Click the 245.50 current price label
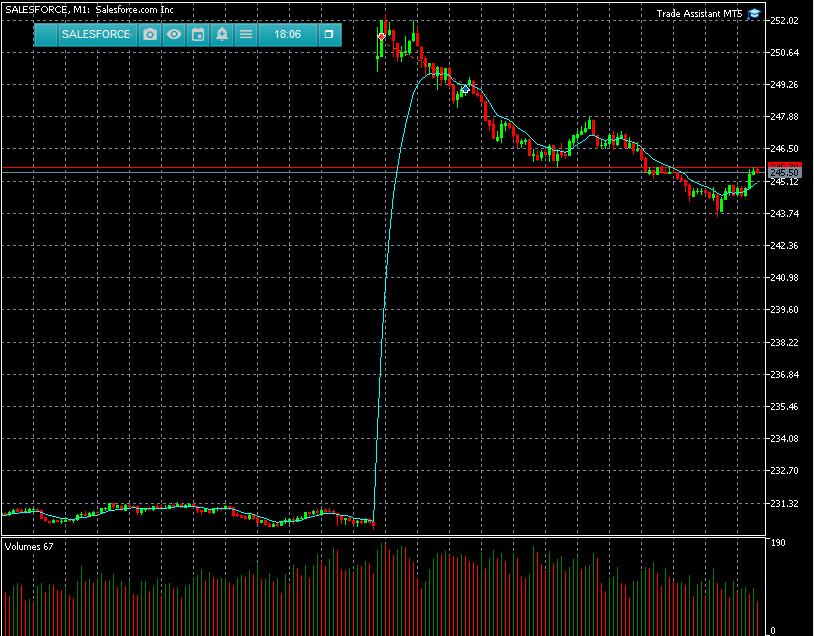This screenshot has height=636, width=814. 784,172
